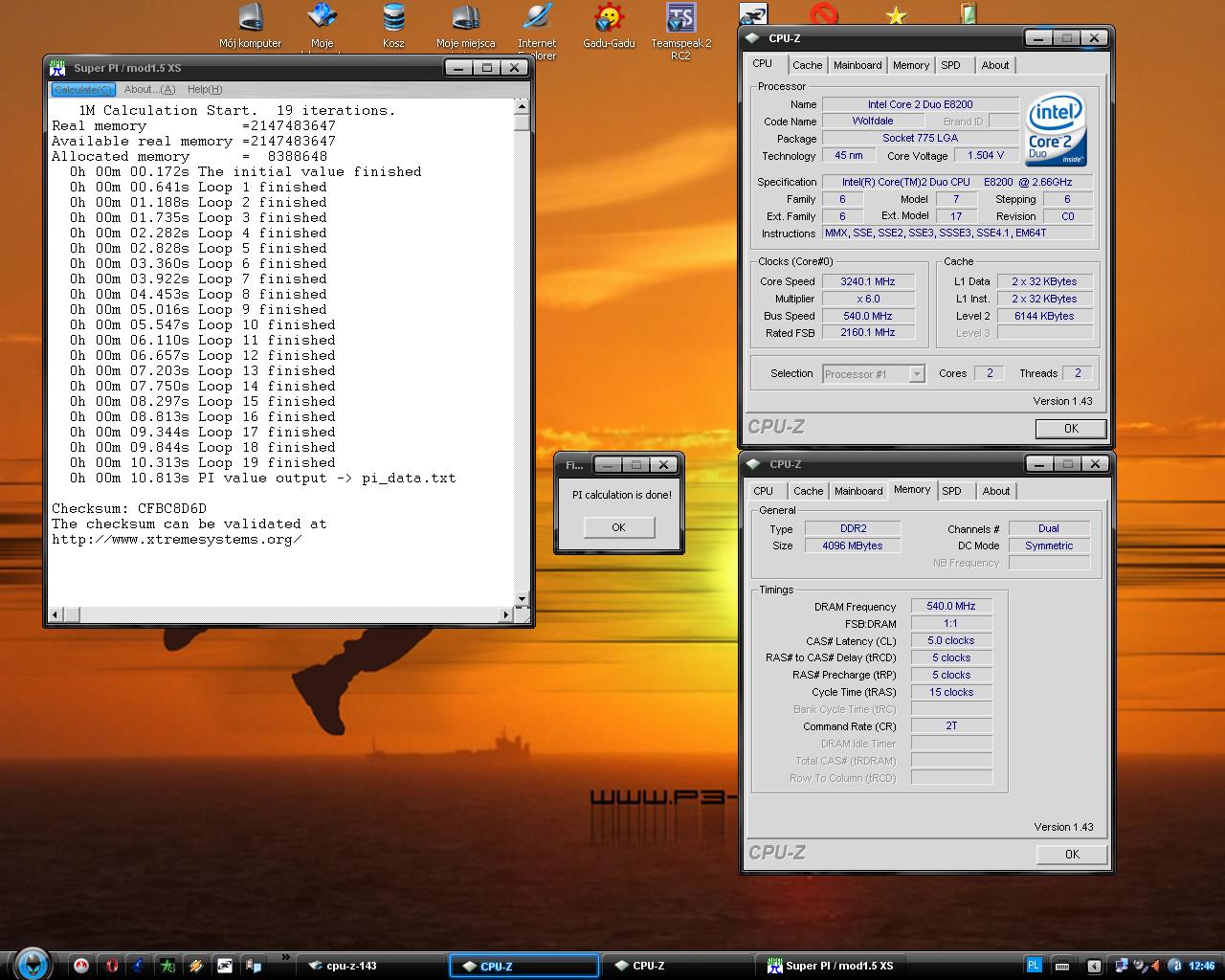The width and height of the screenshot is (1225, 980).
Task: Click the CAS# Latency 5.0 clocks value
Action: tap(951, 640)
